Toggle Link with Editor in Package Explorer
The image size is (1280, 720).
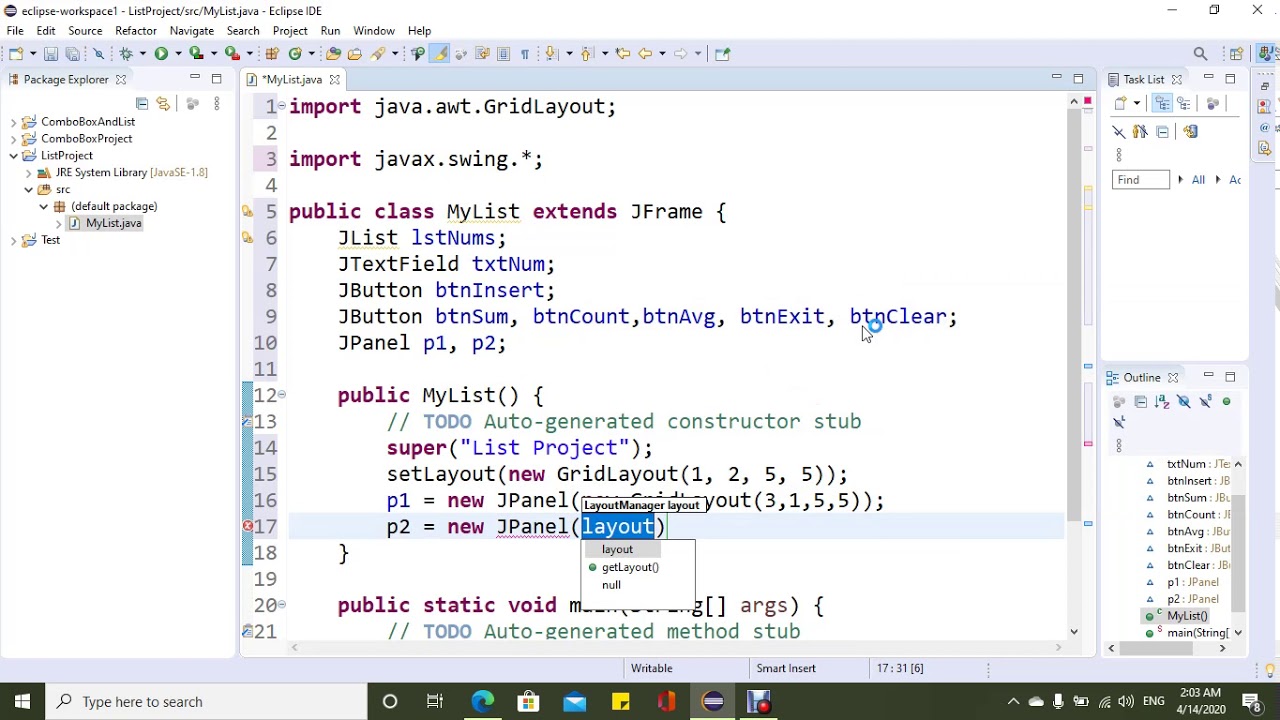(163, 104)
